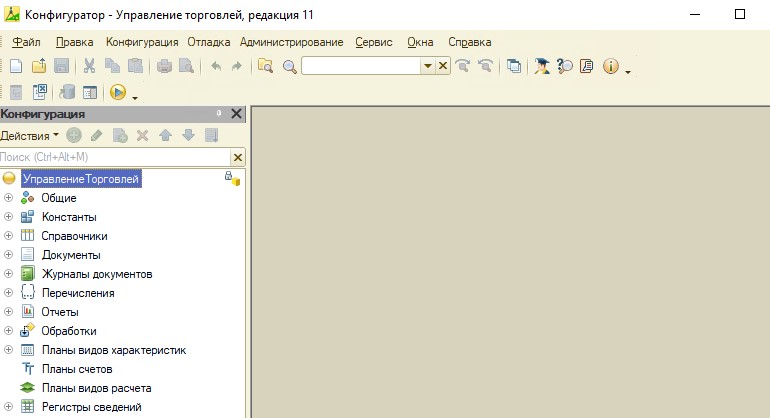Start debugging with the play icon

pyautogui.click(x=117, y=92)
